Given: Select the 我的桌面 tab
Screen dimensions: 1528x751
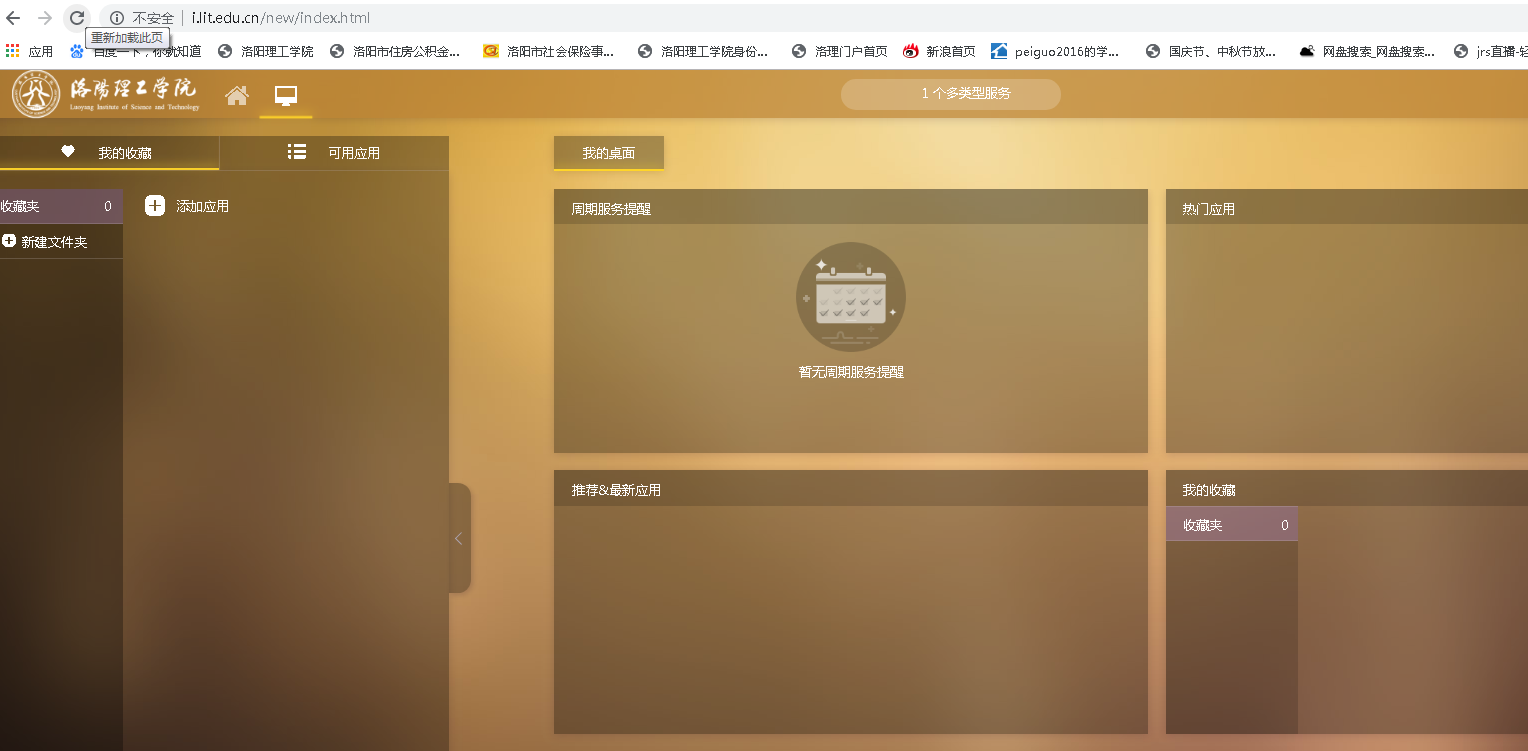Looking at the screenshot, I should pos(608,153).
